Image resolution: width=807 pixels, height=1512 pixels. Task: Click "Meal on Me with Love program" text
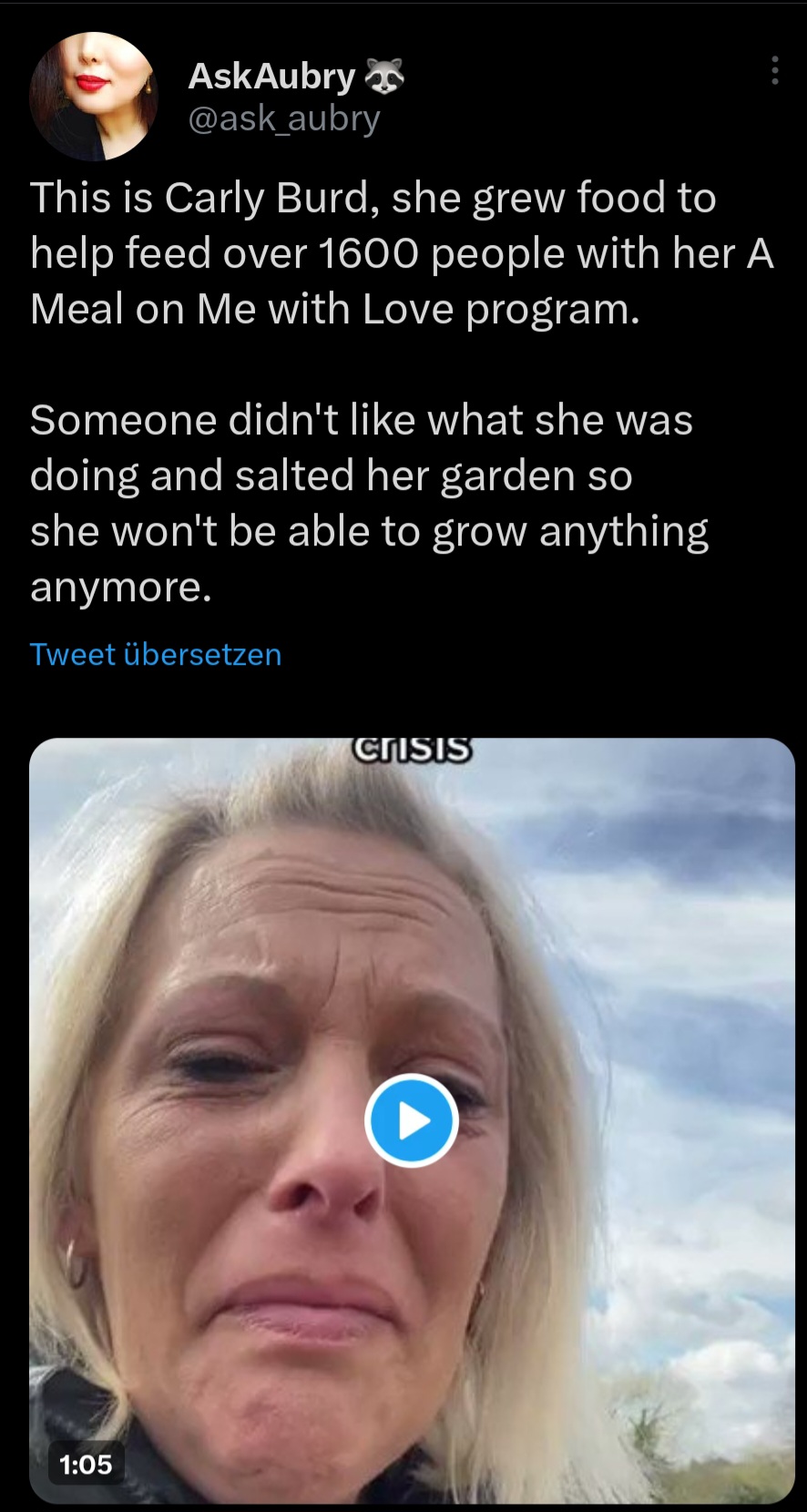[334, 310]
